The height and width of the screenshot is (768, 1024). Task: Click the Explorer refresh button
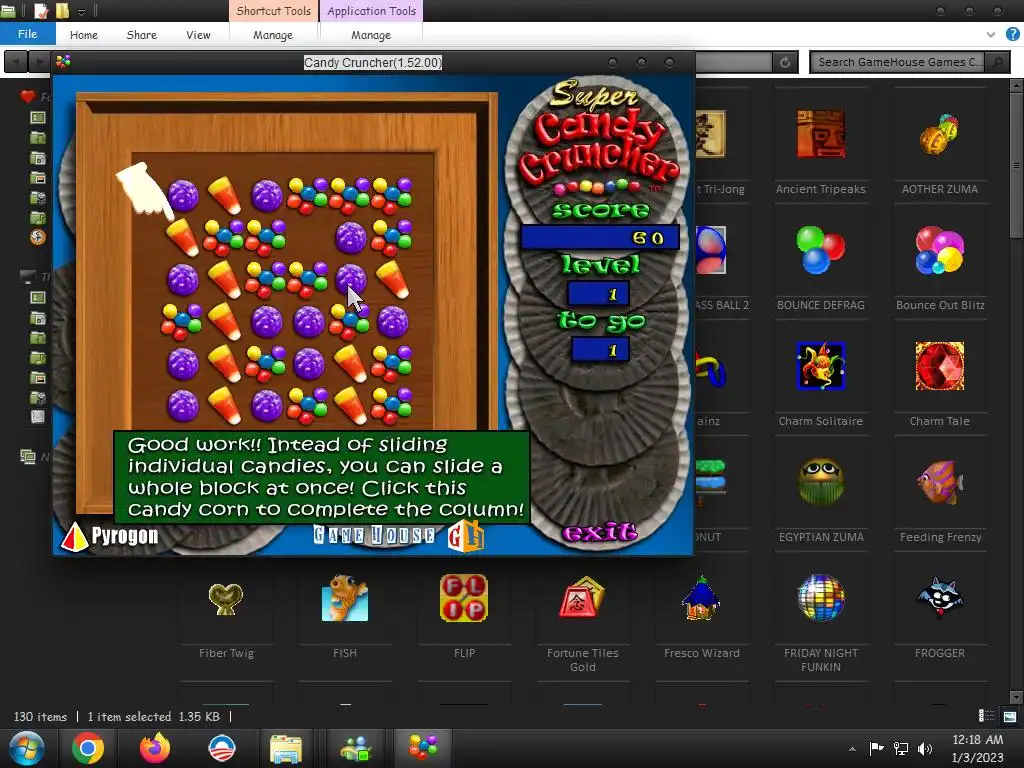coord(785,62)
